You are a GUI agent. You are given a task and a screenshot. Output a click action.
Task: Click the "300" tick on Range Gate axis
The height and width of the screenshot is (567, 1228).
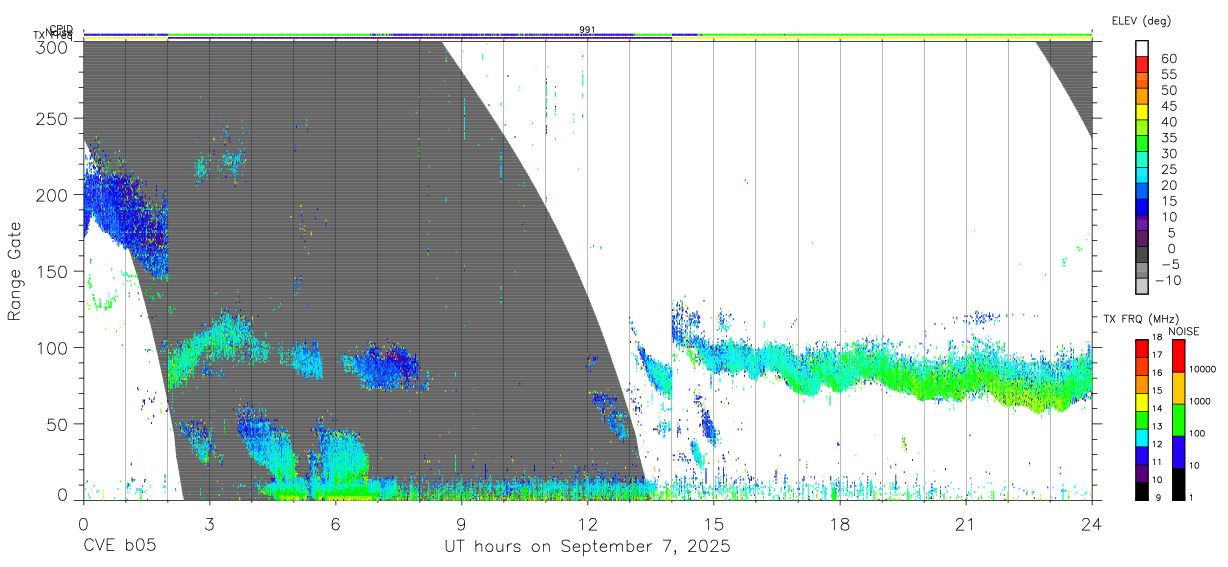(53, 46)
